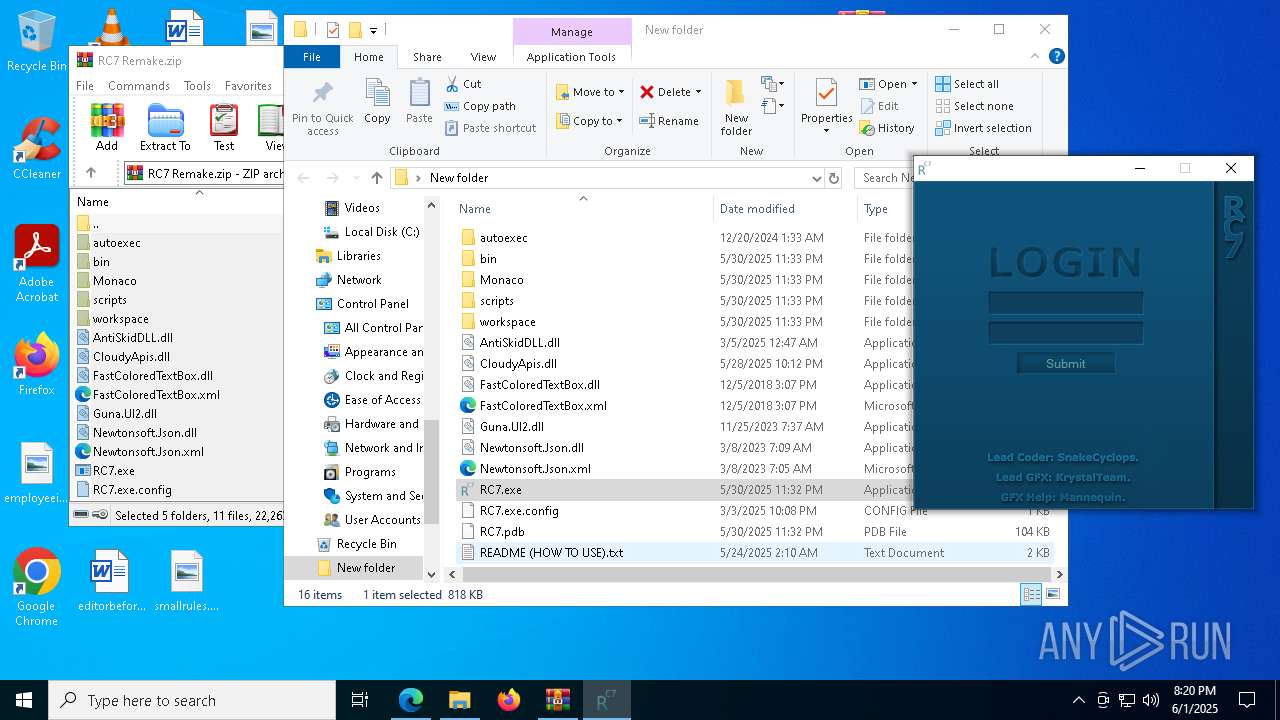Open the Copy to dropdown
Image resolution: width=1280 pixels, height=720 pixels.
590,121
